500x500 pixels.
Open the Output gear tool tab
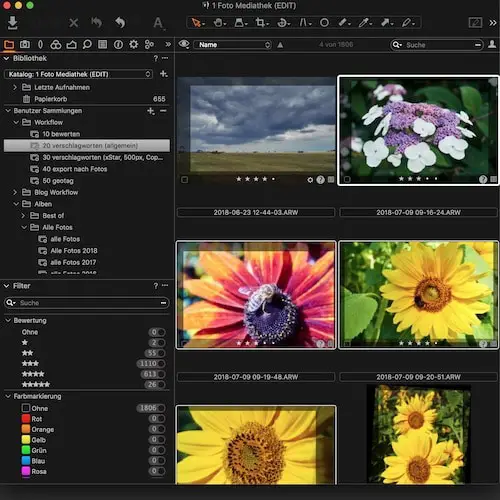coord(133,44)
